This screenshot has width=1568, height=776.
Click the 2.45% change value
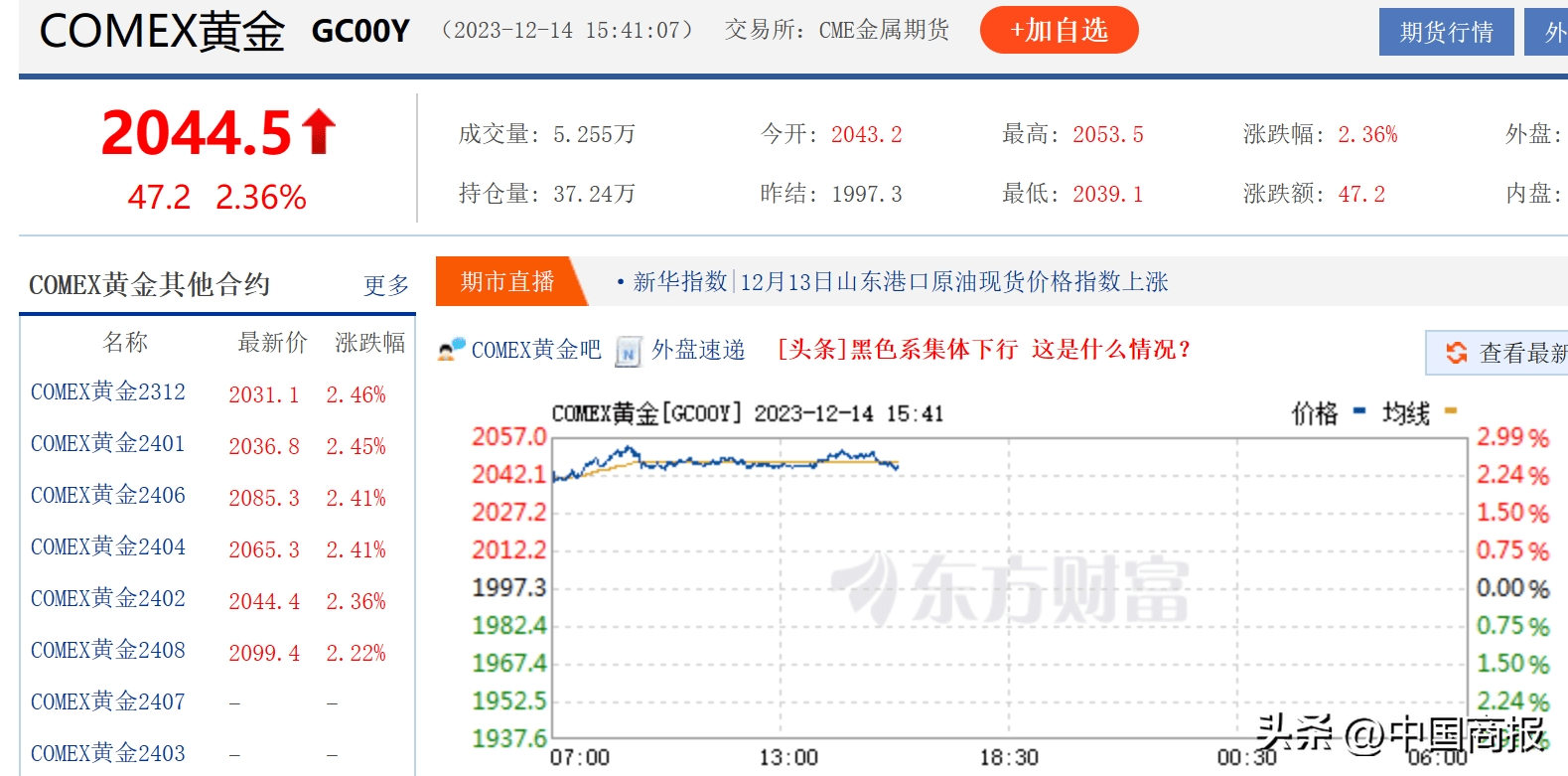356,447
